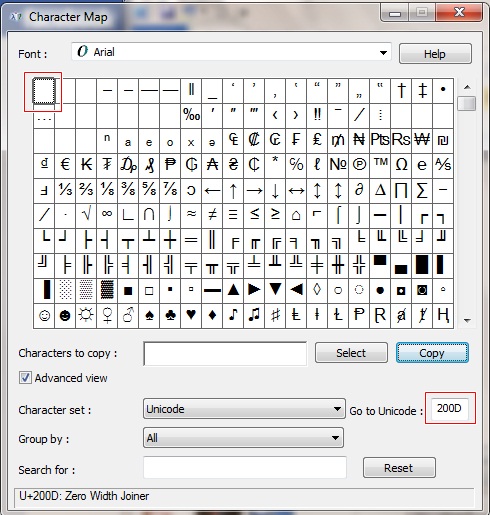This screenshot has height=515, width=490.
Task: Select the Omega Ω character
Action: (401, 165)
